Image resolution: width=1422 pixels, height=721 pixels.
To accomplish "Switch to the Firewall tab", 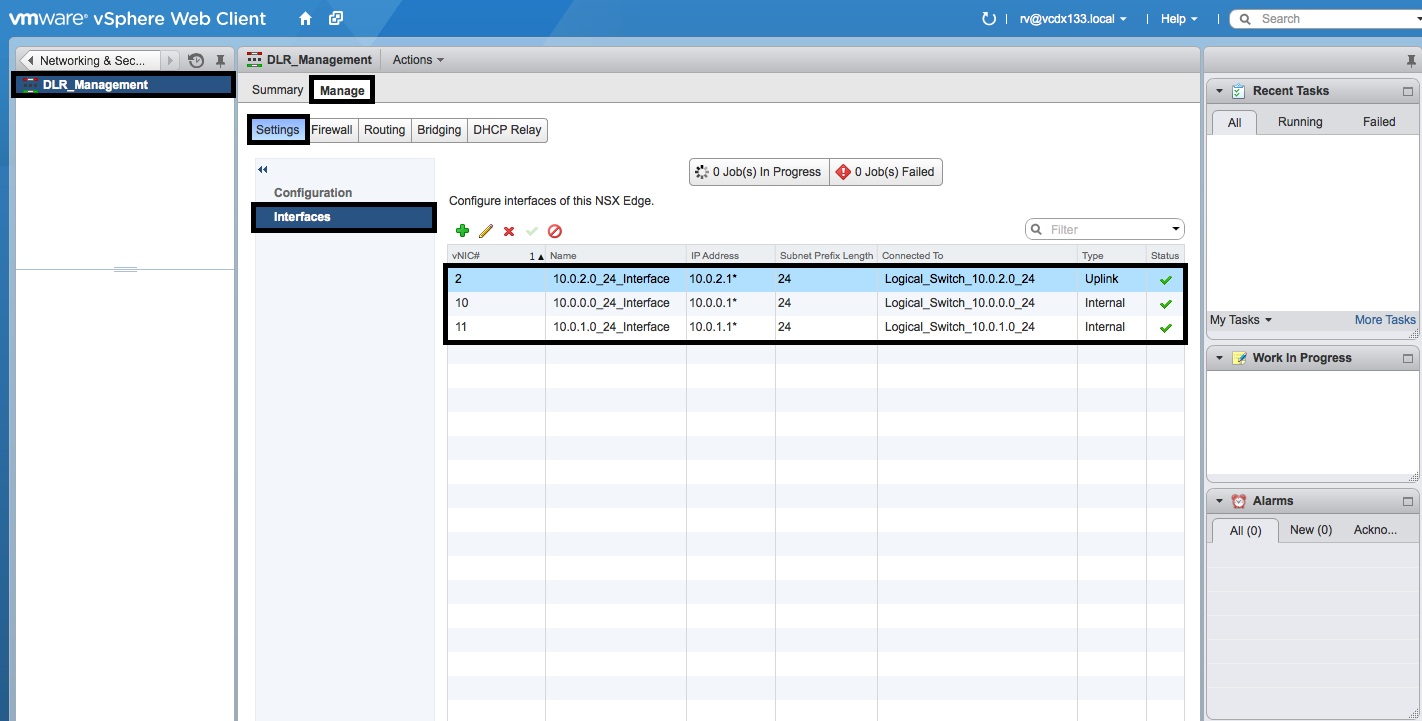I will point(332,130).
